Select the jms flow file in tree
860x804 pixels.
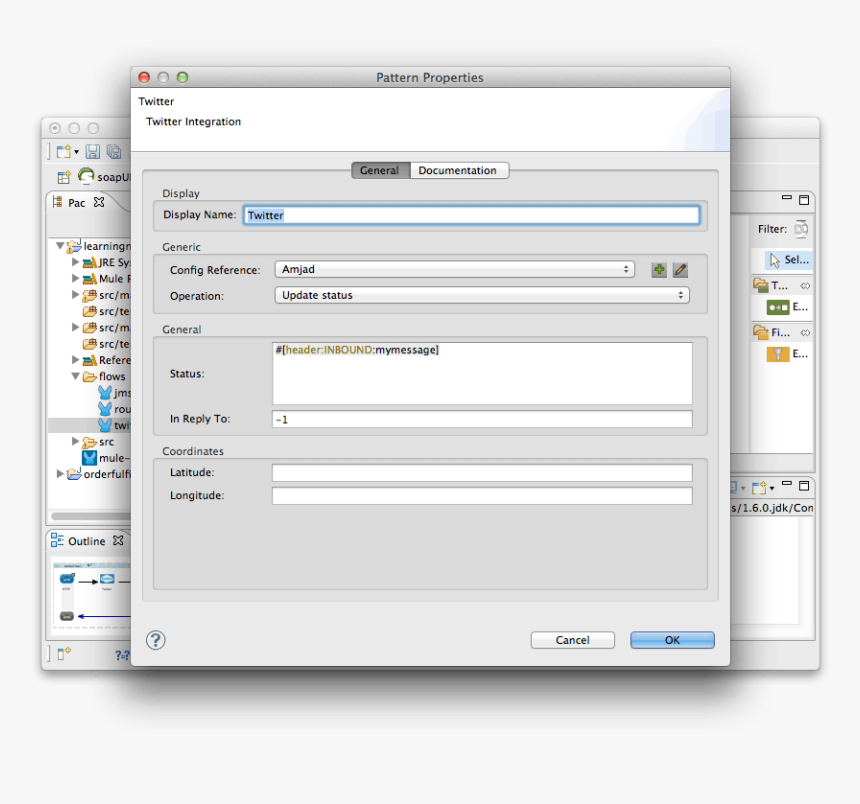pos(114,393)
